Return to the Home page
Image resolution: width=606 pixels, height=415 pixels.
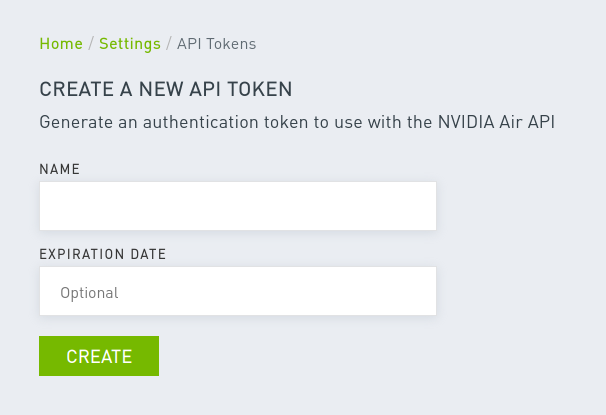point(60,44)
